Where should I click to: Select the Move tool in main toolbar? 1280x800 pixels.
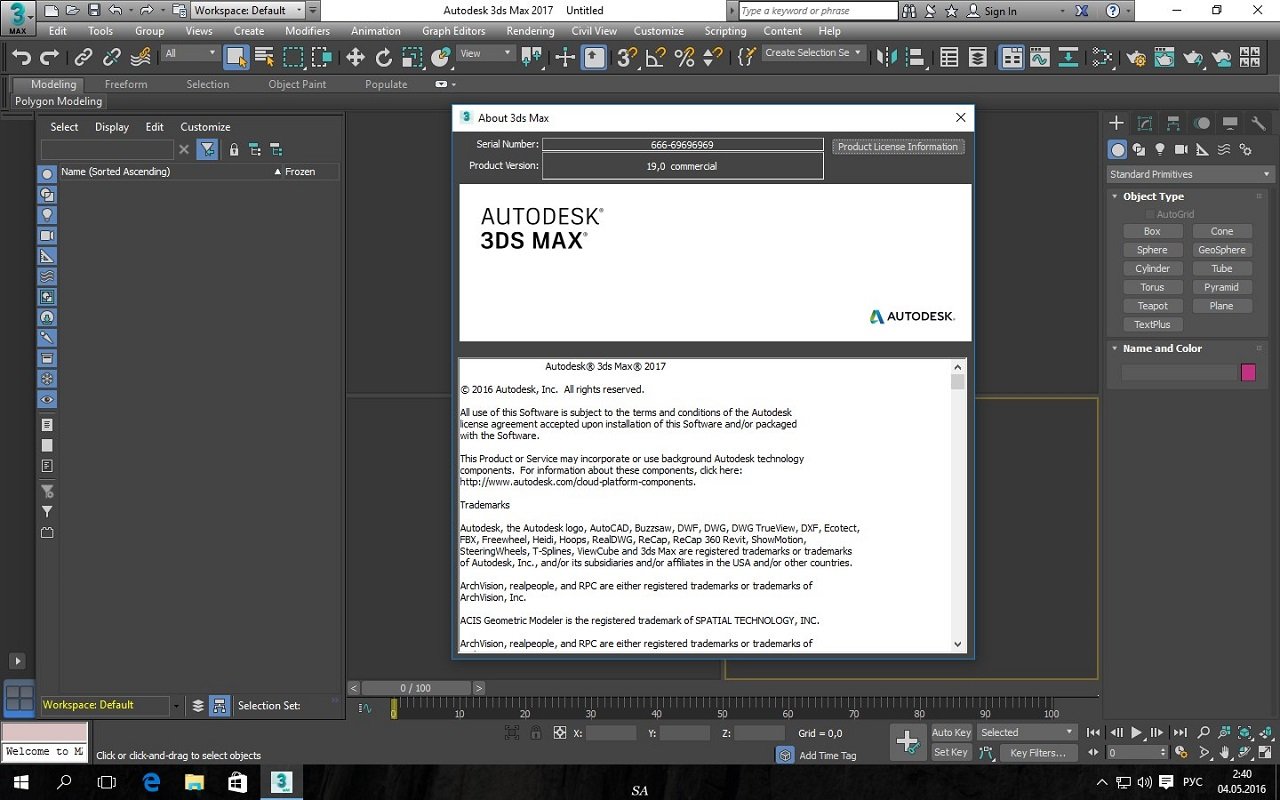tap(355, 57)
